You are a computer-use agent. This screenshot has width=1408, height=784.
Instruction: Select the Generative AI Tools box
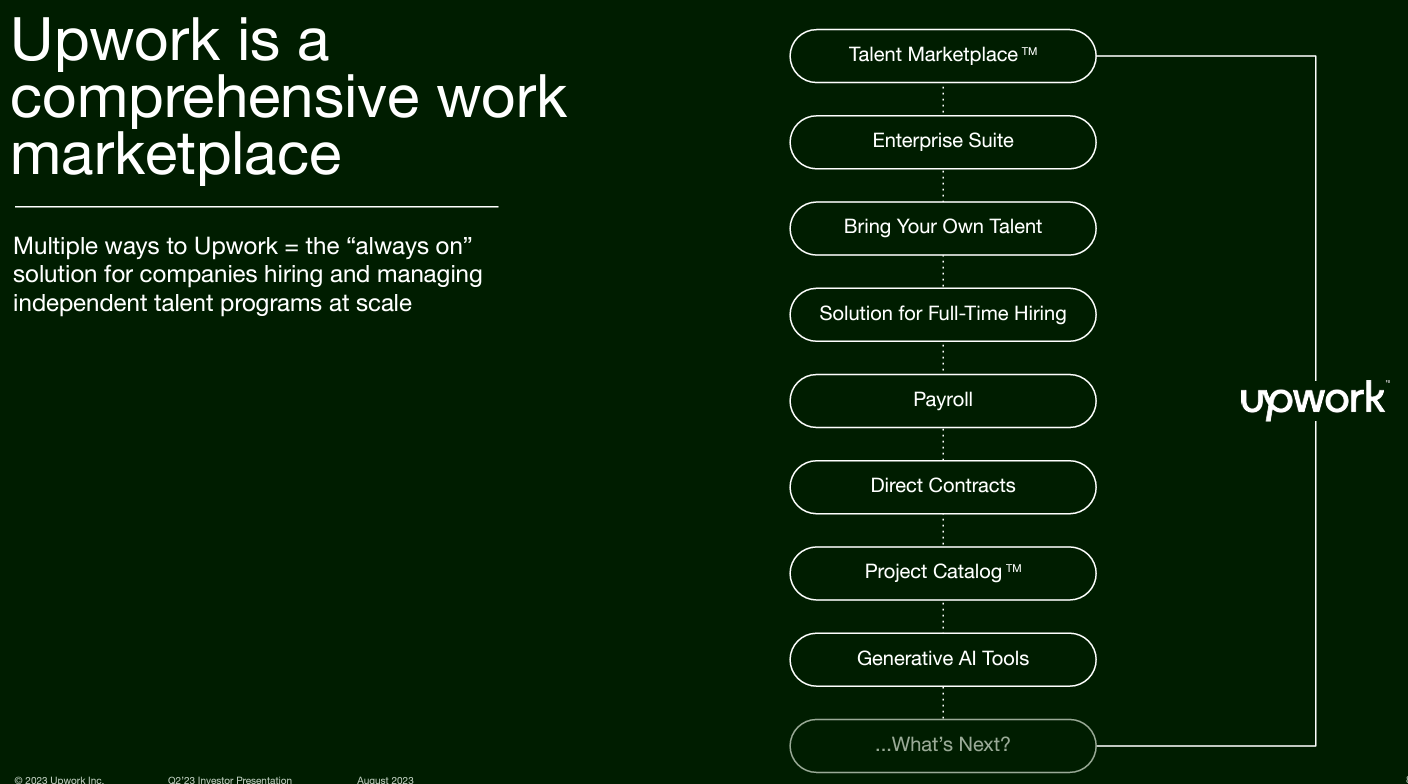[943, 660]
